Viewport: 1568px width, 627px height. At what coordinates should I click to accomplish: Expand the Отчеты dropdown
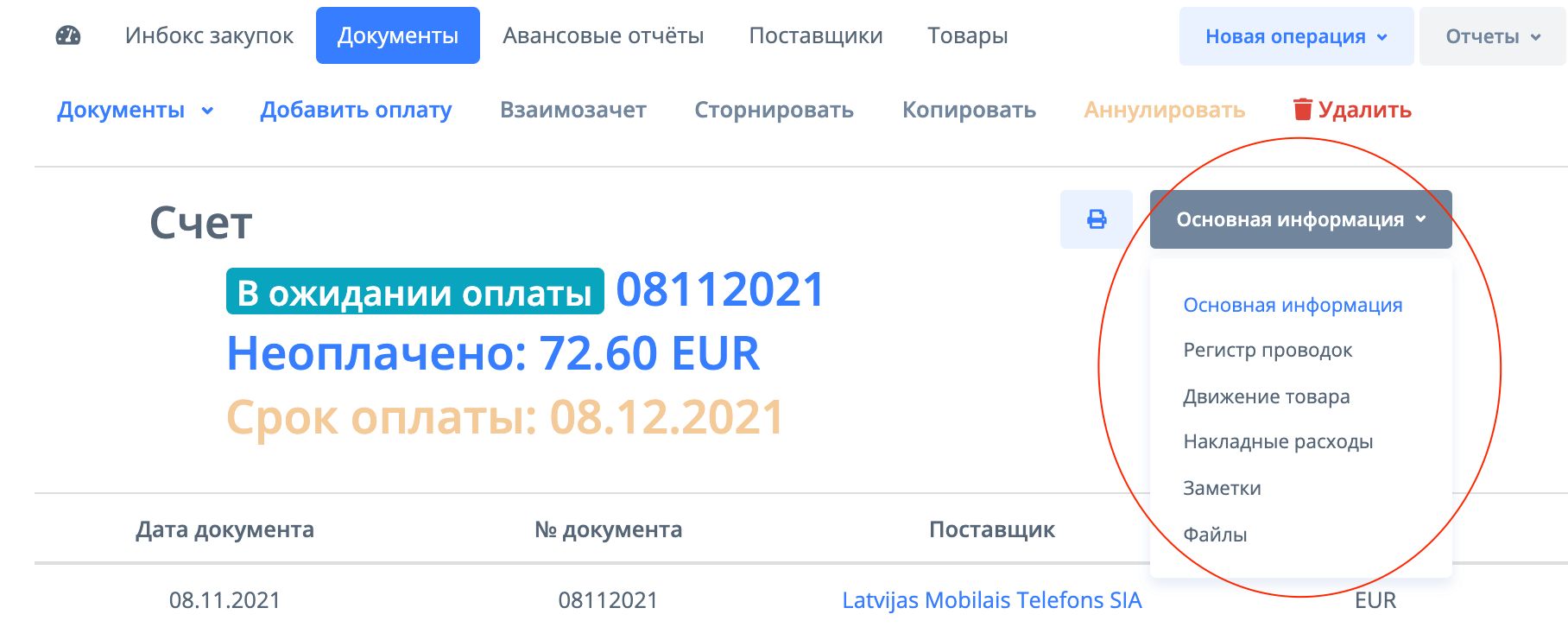[1493, 36]
